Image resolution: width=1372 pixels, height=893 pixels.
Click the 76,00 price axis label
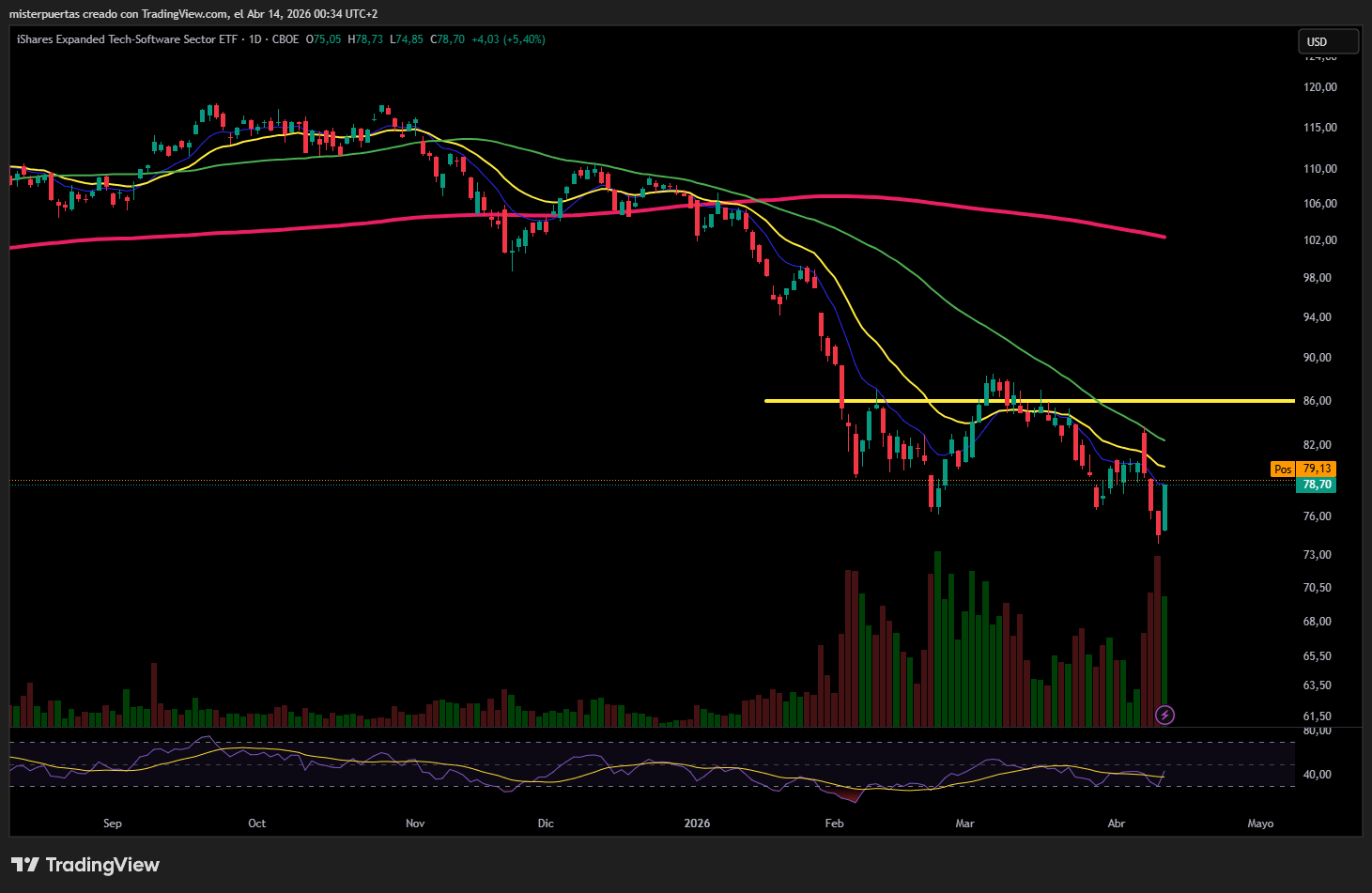pyautogui.click(x=1318, y=516)
